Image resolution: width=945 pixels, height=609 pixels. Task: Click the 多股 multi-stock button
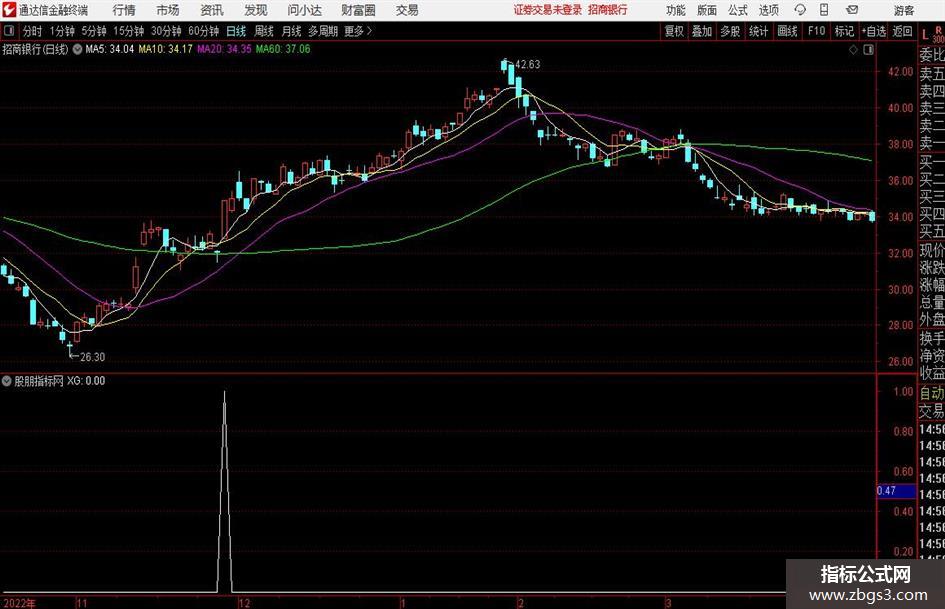point(730,31)
